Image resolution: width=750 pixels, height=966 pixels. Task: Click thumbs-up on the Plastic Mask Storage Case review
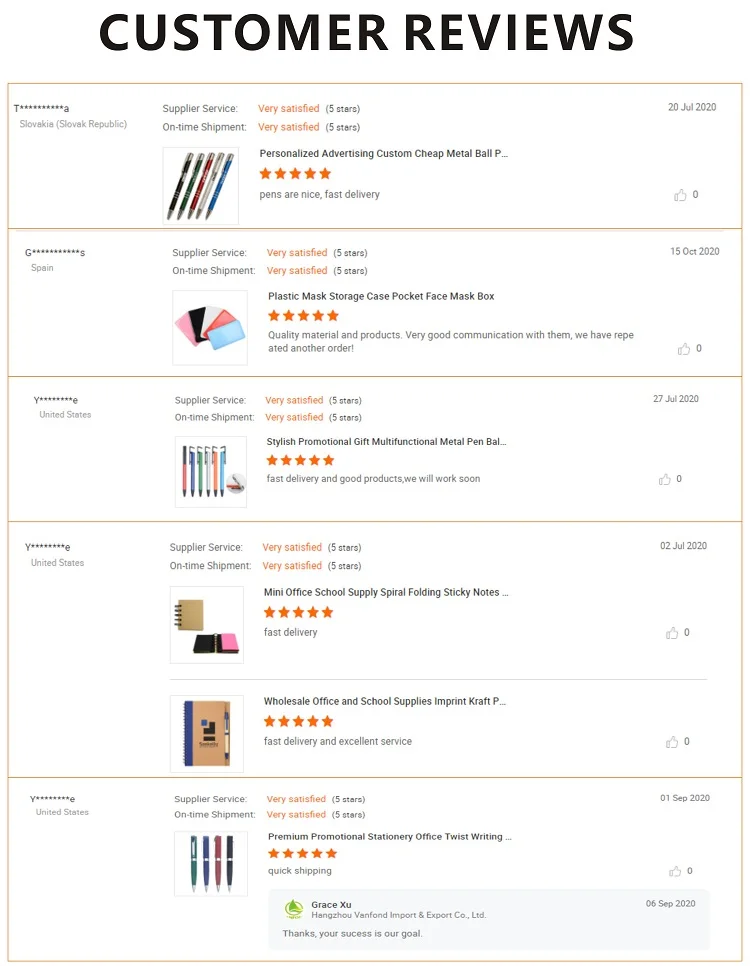tap(684, 349)
